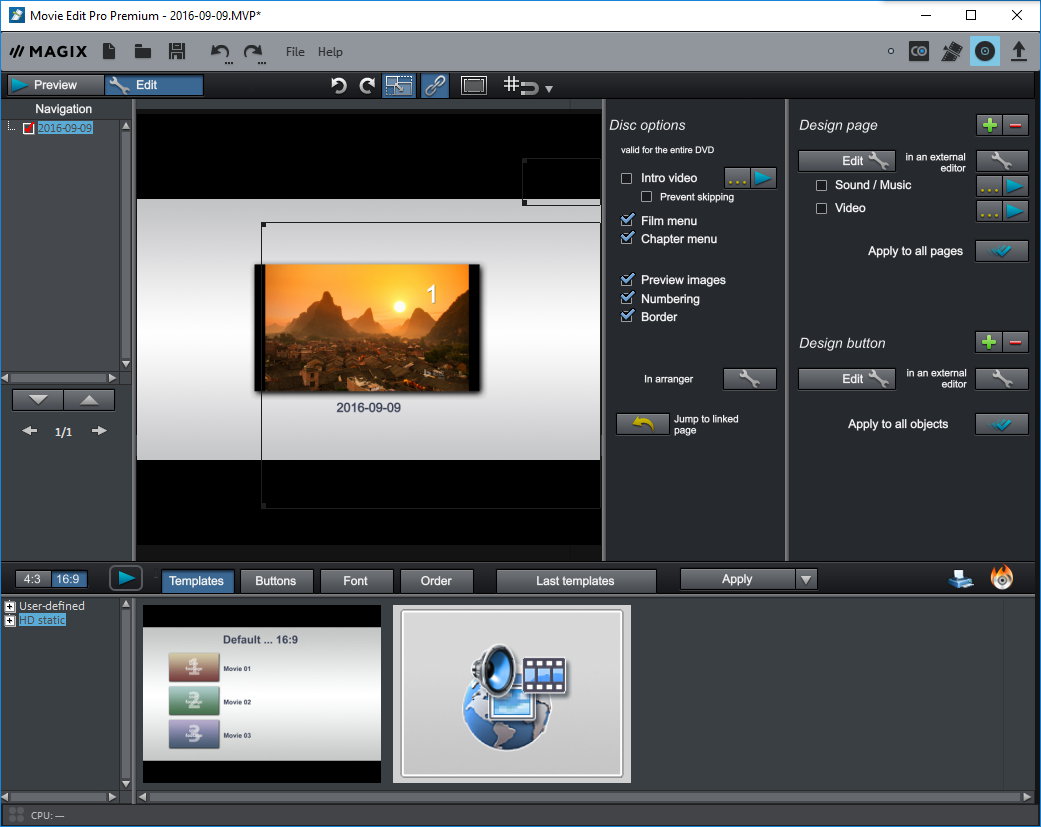Screen dimensions: 1041x827
Task: Click the Last templates button
Action: pos(575,581)
